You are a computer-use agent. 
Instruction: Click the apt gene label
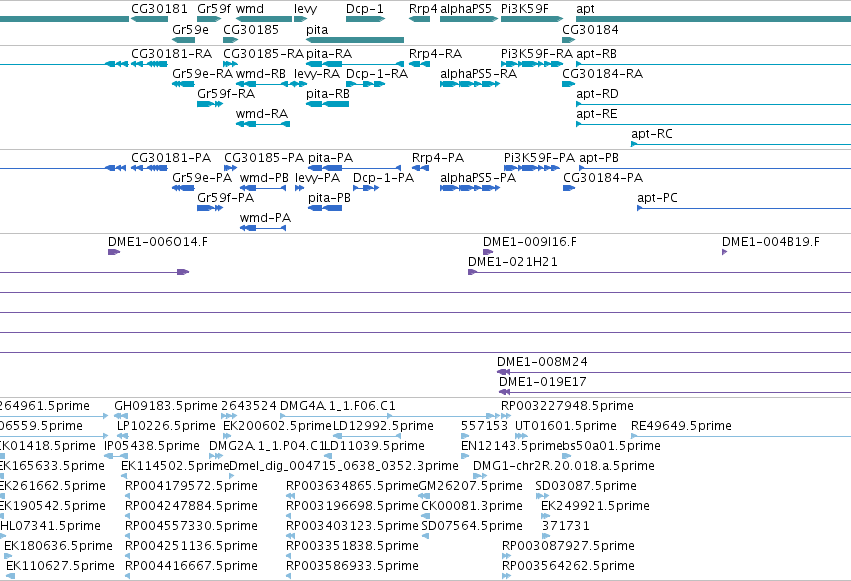coord(585,9)
